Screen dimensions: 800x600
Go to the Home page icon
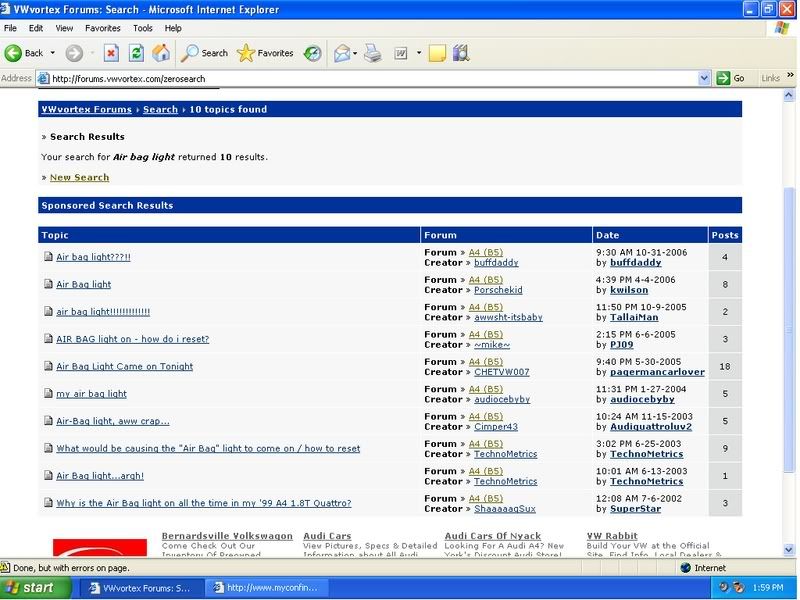pyautogui.click(x=159, y=53)
